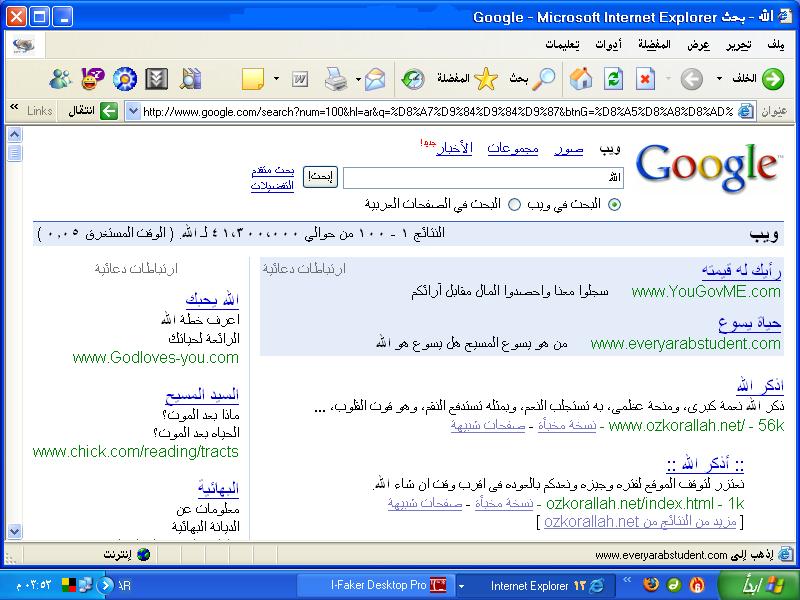800x600 pixels.
Task: Open the عرض menu
Action: click(698, 45)
